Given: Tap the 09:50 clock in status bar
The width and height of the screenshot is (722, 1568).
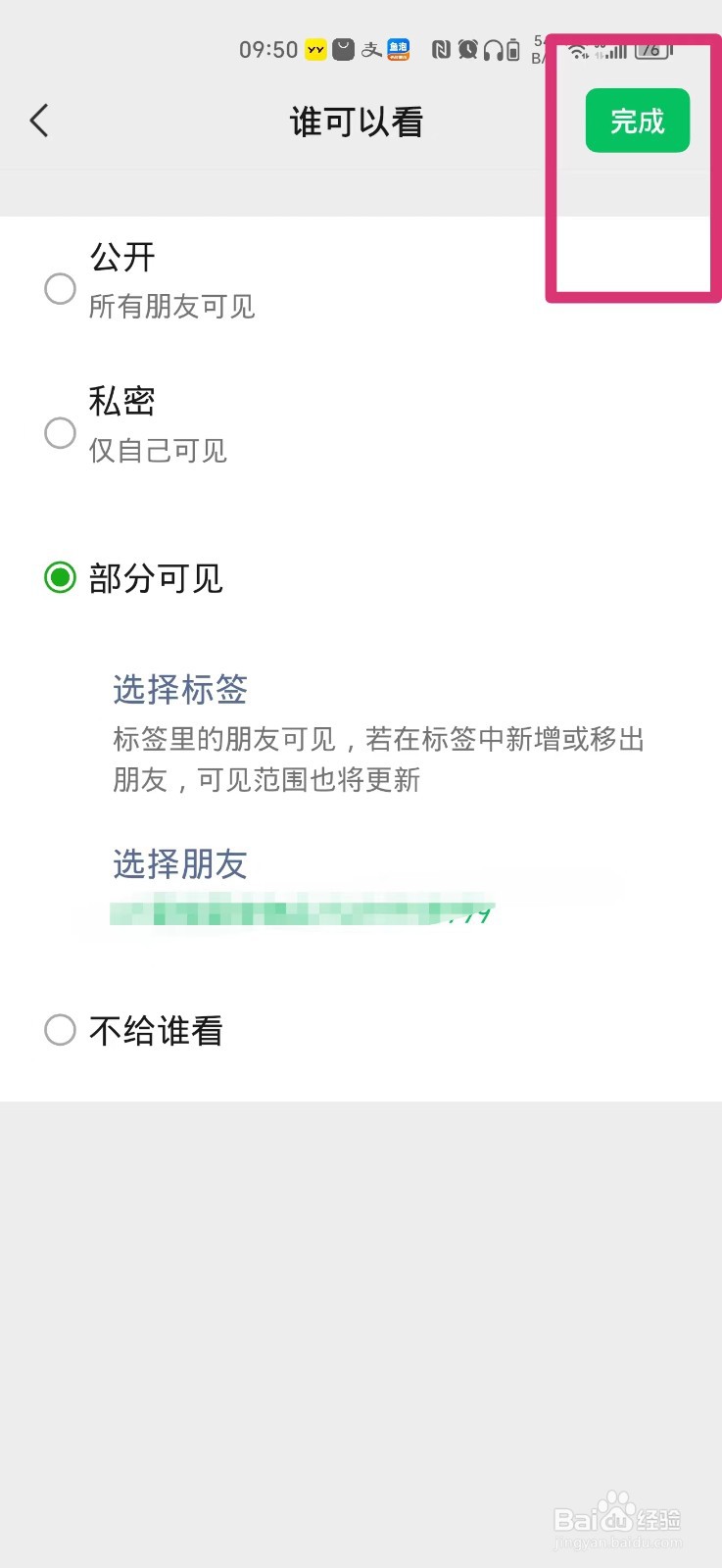Looking at the screenshot, I should click(268, 49).
